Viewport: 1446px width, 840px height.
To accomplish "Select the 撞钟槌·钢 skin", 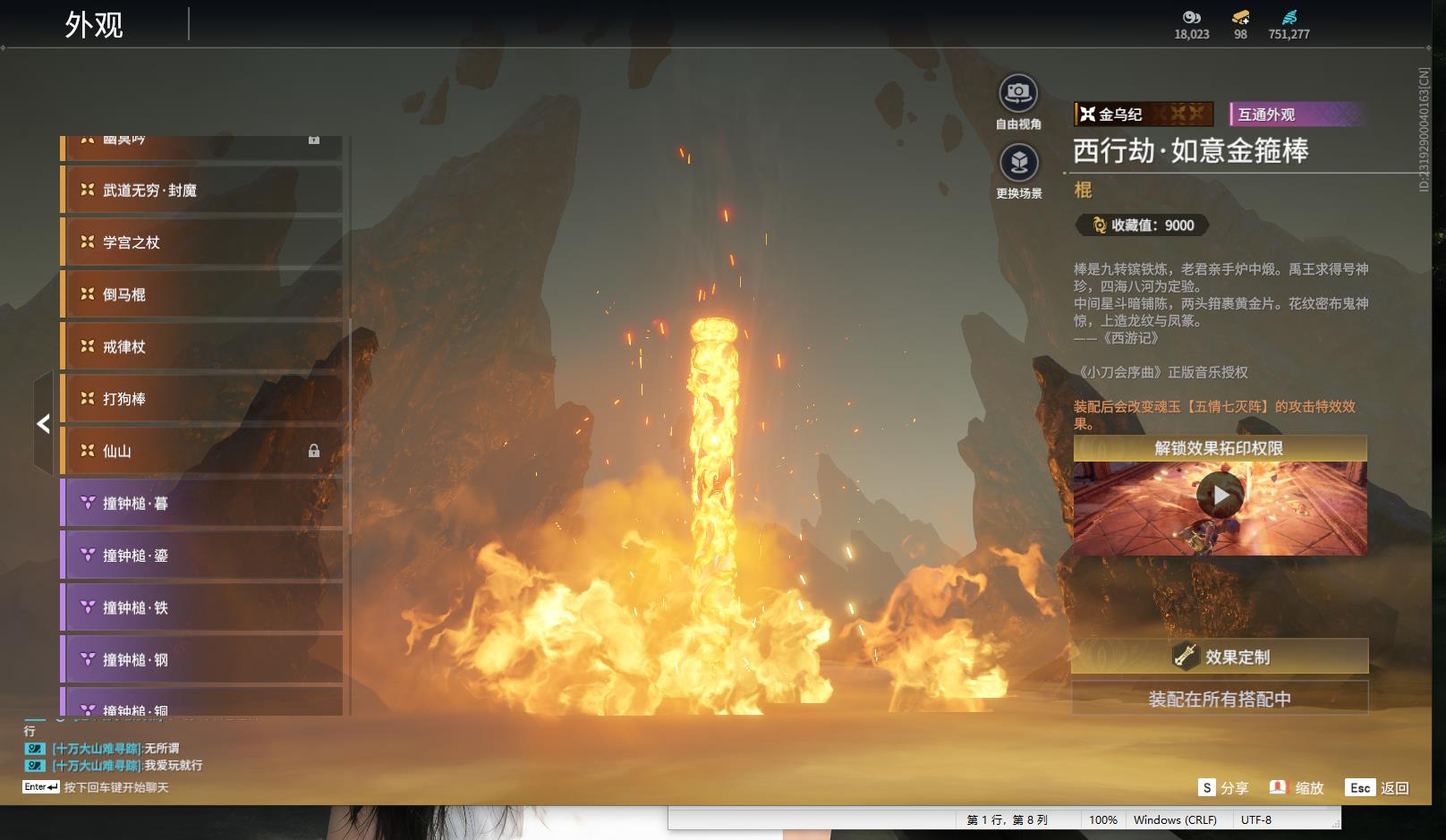I will [202, 659].
